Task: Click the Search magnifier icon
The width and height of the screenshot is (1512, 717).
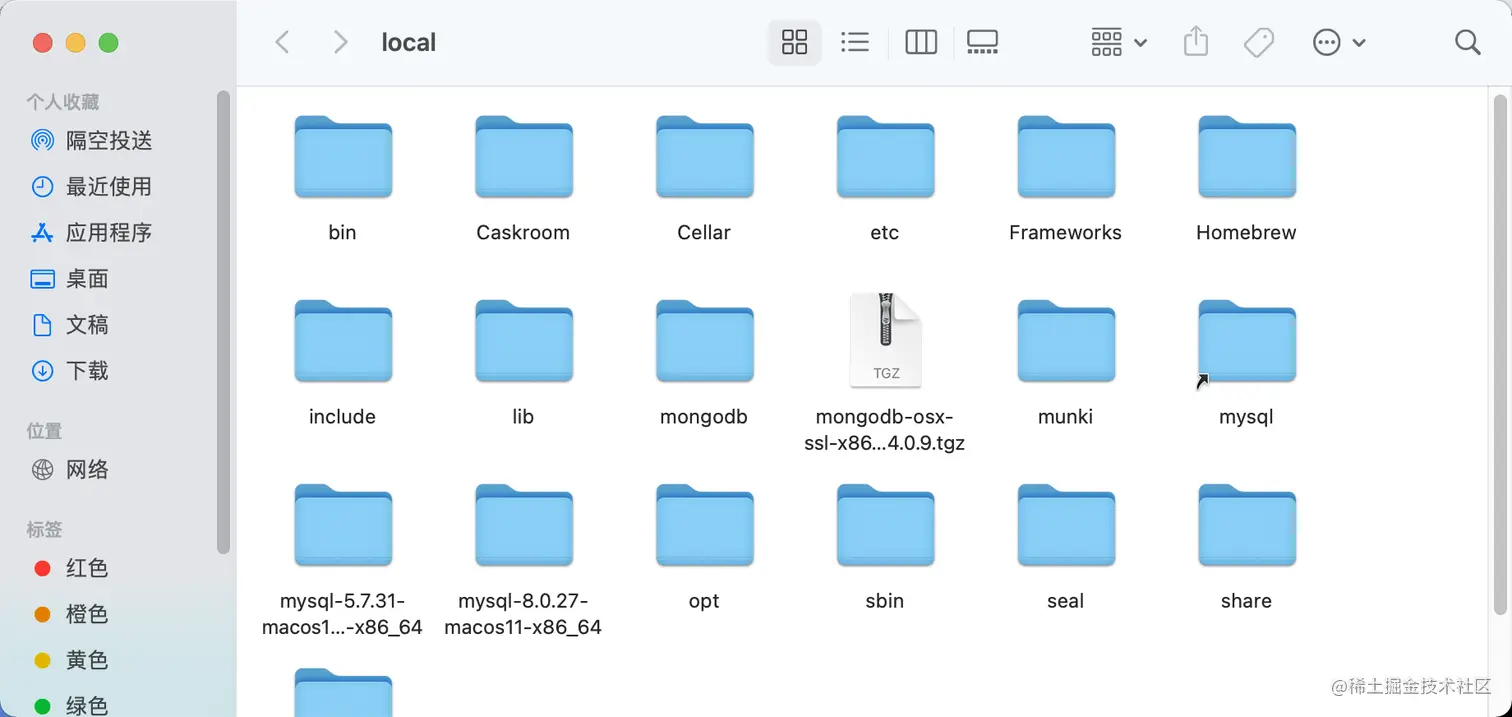Action: coord(1467,42)
